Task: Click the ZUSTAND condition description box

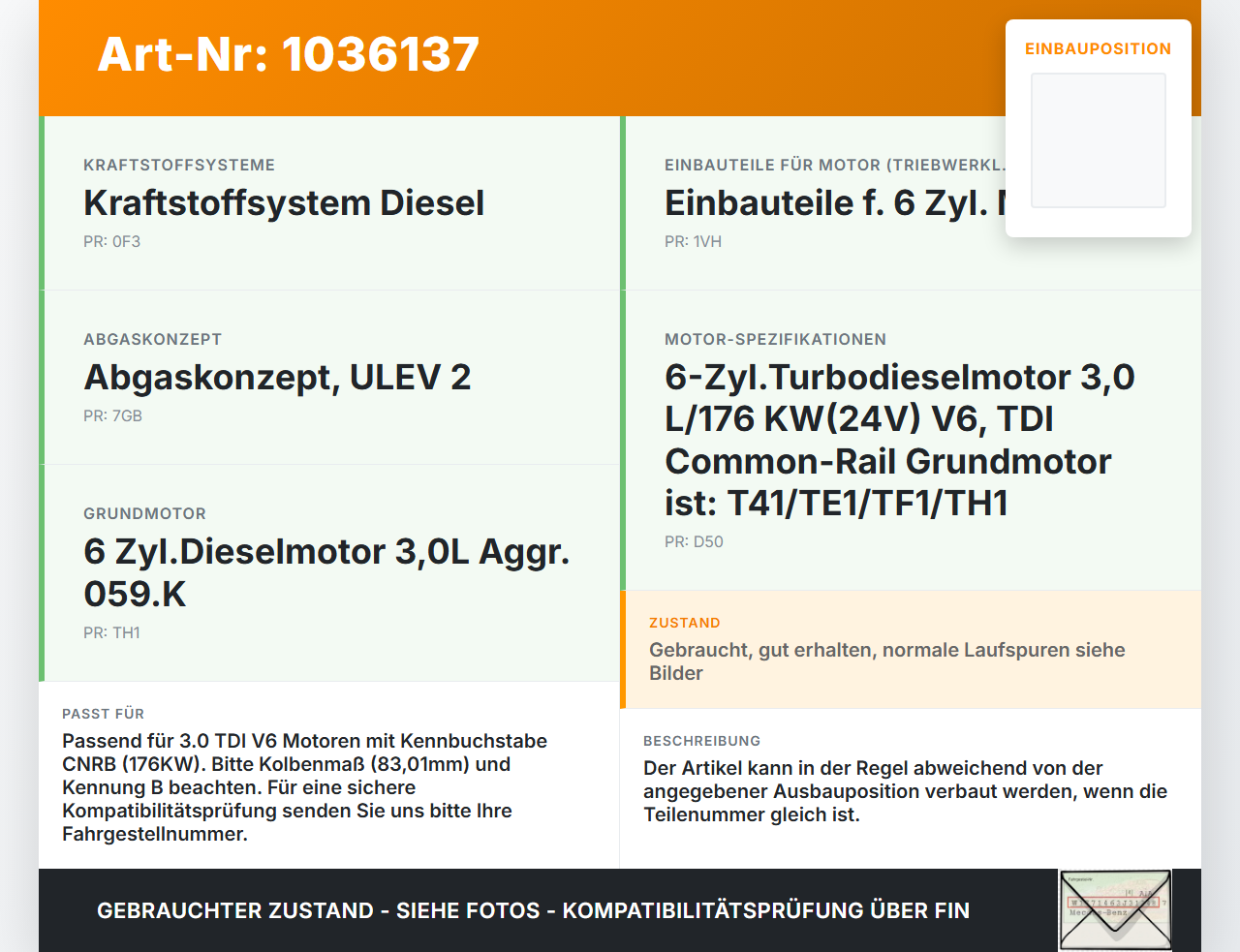Action: [911, 650]
